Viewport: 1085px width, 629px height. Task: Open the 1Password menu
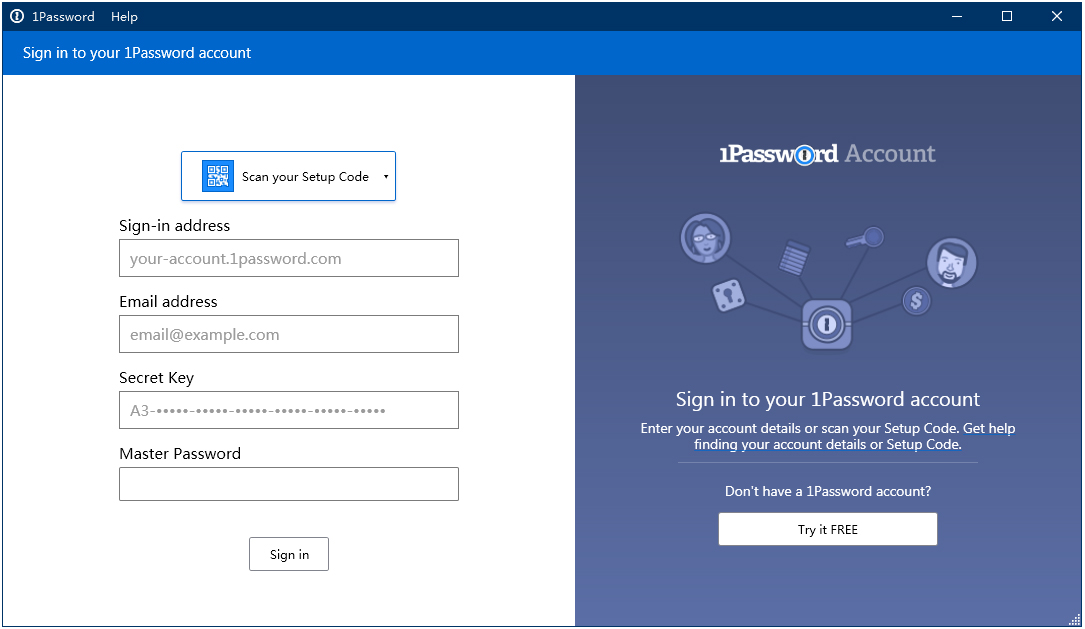(x=63, y=17)
